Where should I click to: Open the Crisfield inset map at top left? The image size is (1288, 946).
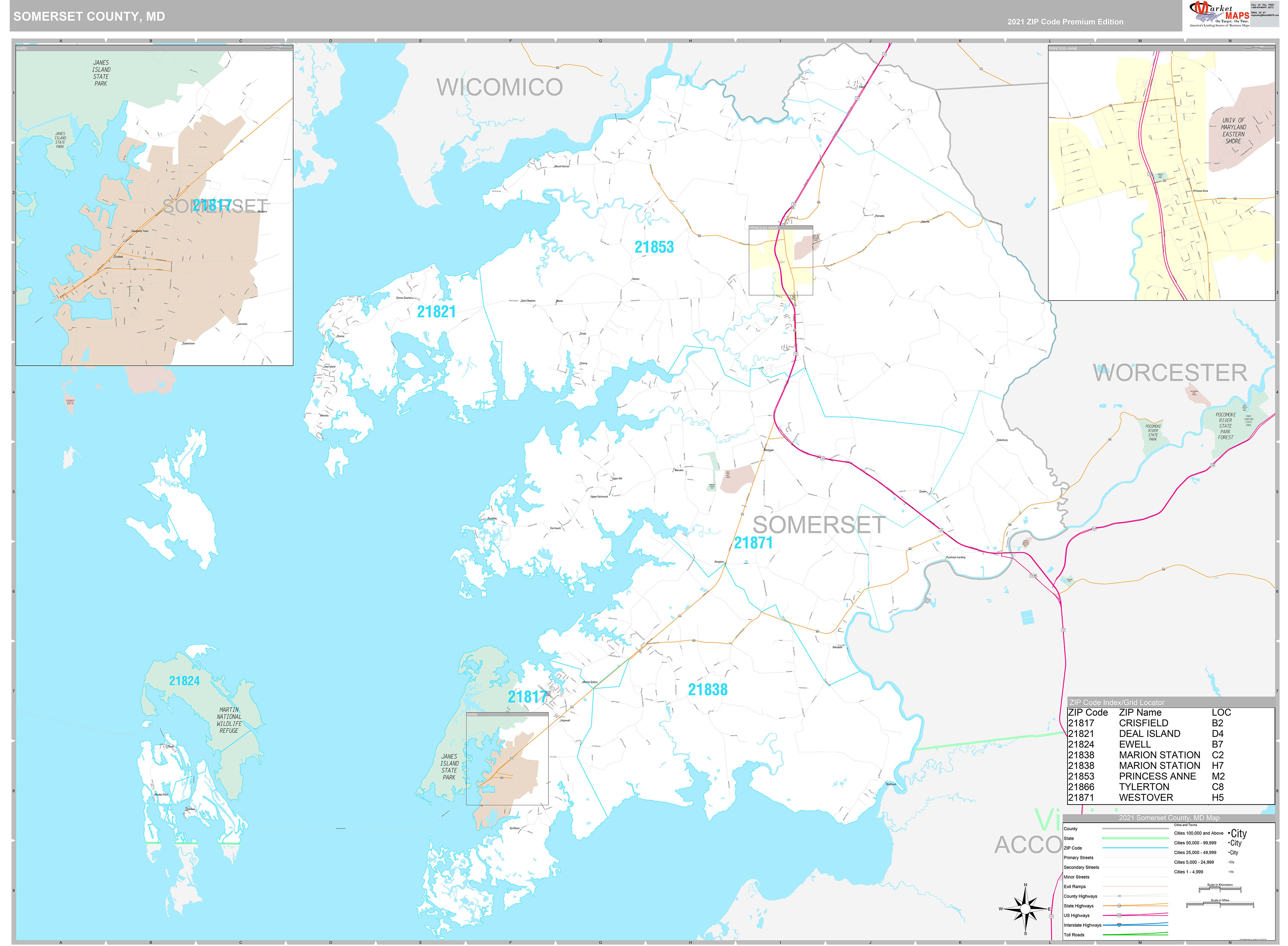click(154, 205)
